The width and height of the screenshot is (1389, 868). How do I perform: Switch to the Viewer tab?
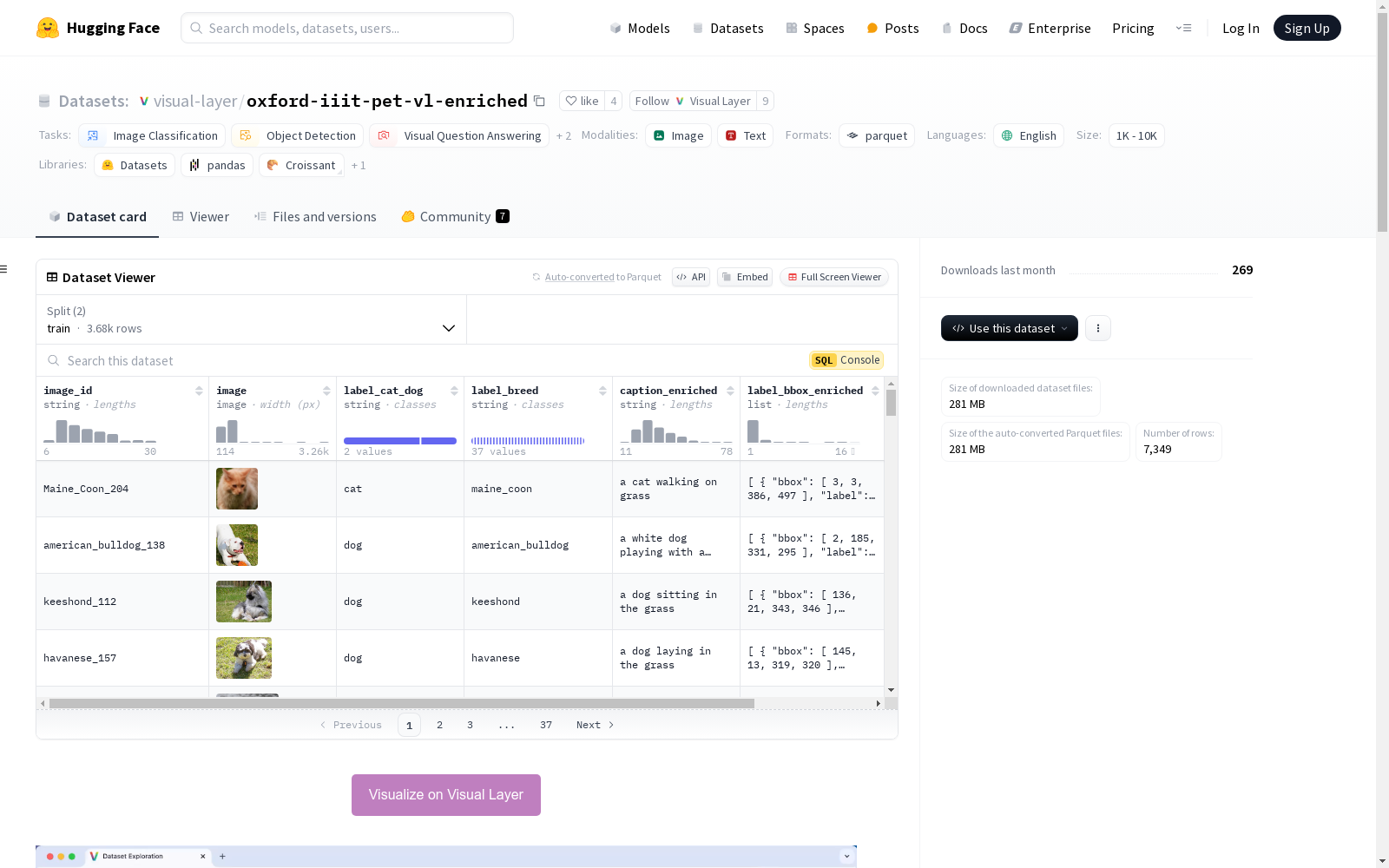click(201, 216)
